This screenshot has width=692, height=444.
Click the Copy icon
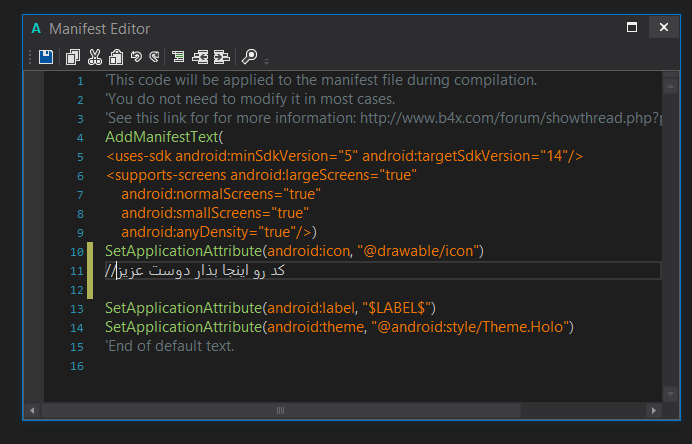pos(73,57)
